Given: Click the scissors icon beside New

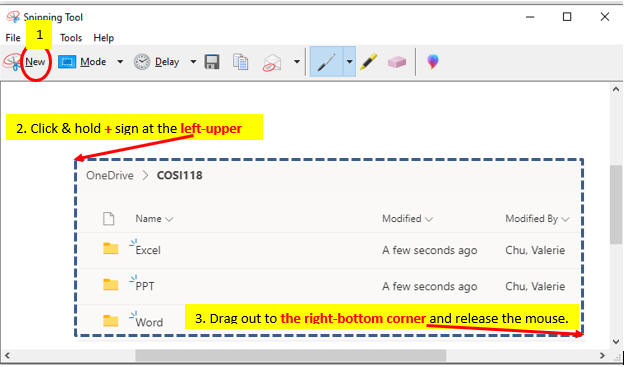Looking at the screenshot, I should [x=13, y=62].
